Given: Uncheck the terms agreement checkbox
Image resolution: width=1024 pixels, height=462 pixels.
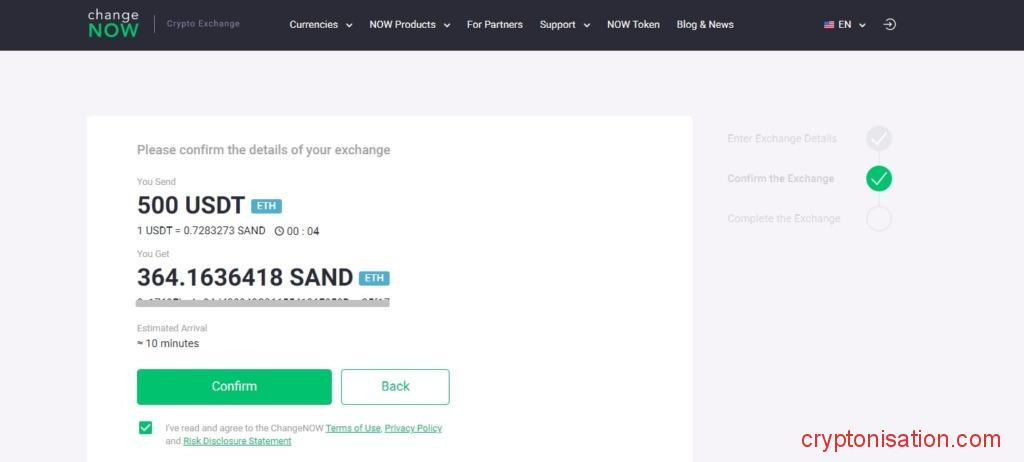Looking at the screenshot, I should [x=146, y=428].
